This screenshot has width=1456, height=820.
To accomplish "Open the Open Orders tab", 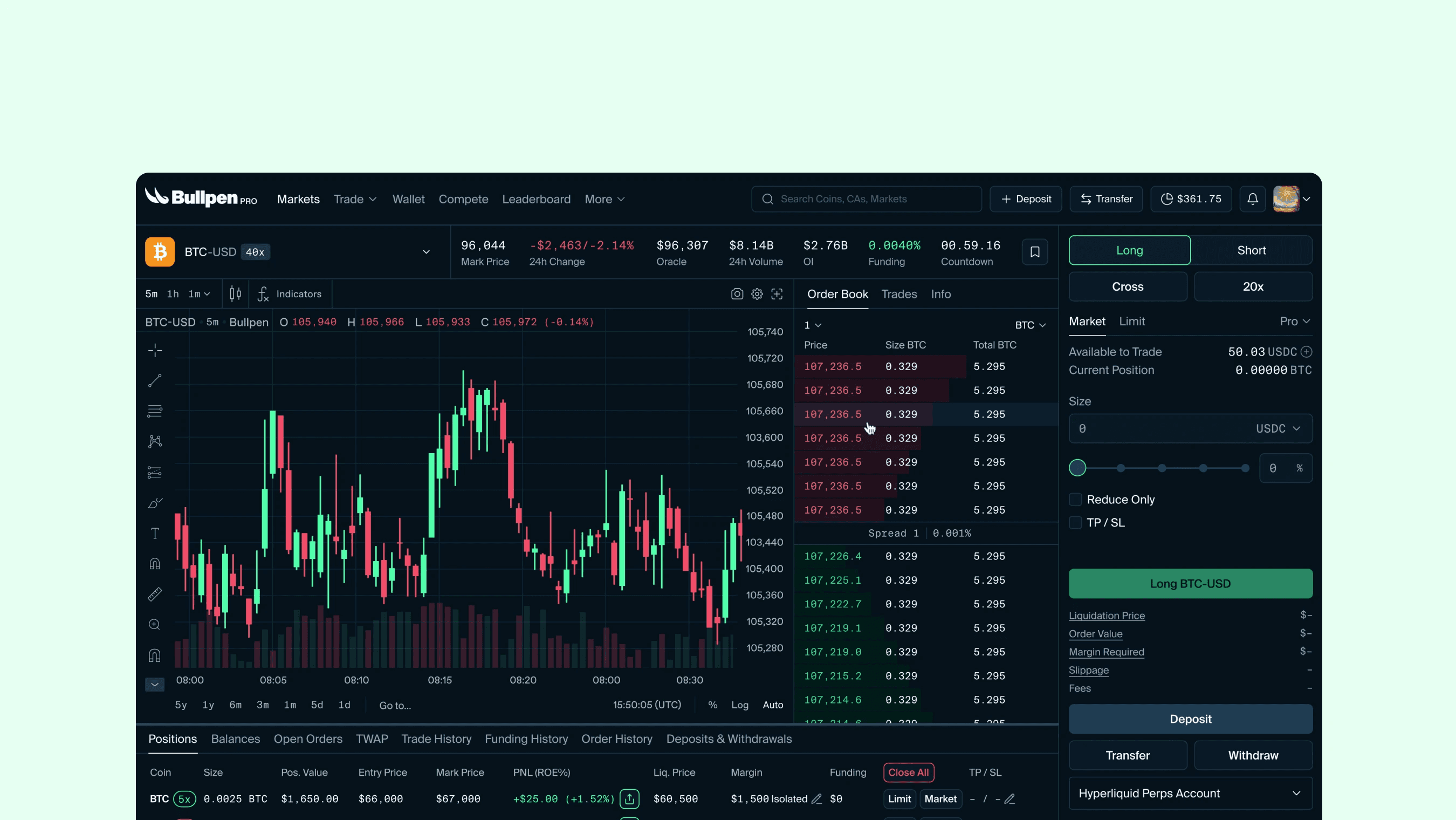I will (308, 739).
